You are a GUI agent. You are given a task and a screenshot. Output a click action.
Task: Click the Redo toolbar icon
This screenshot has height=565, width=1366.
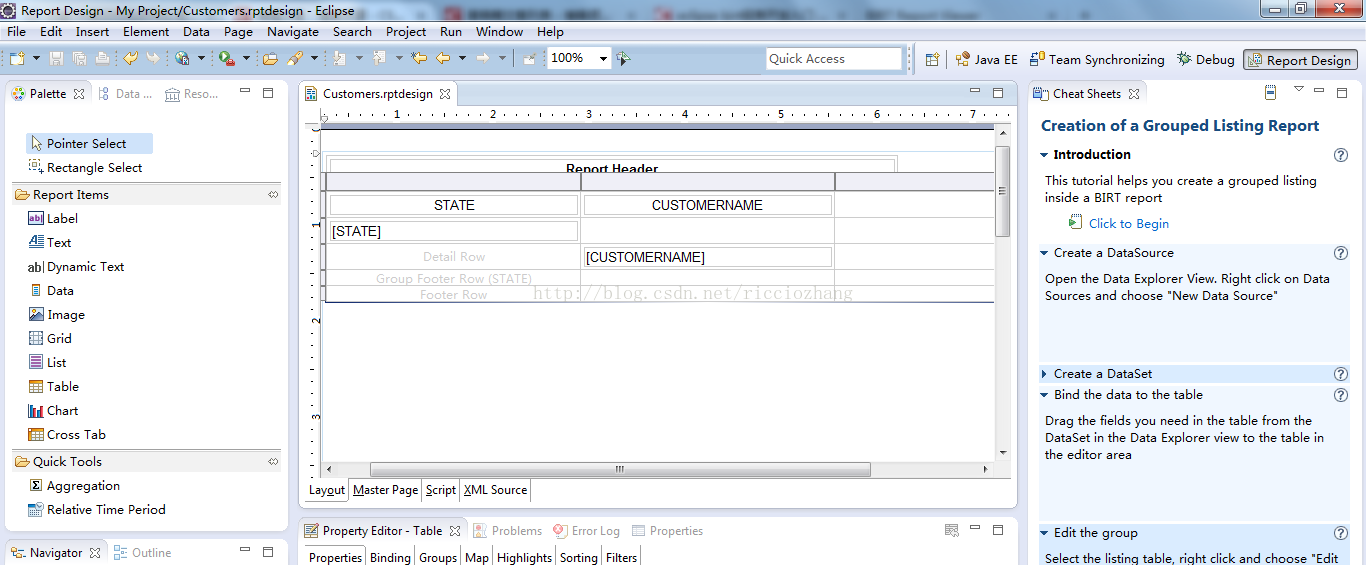[x=152, y=59]
